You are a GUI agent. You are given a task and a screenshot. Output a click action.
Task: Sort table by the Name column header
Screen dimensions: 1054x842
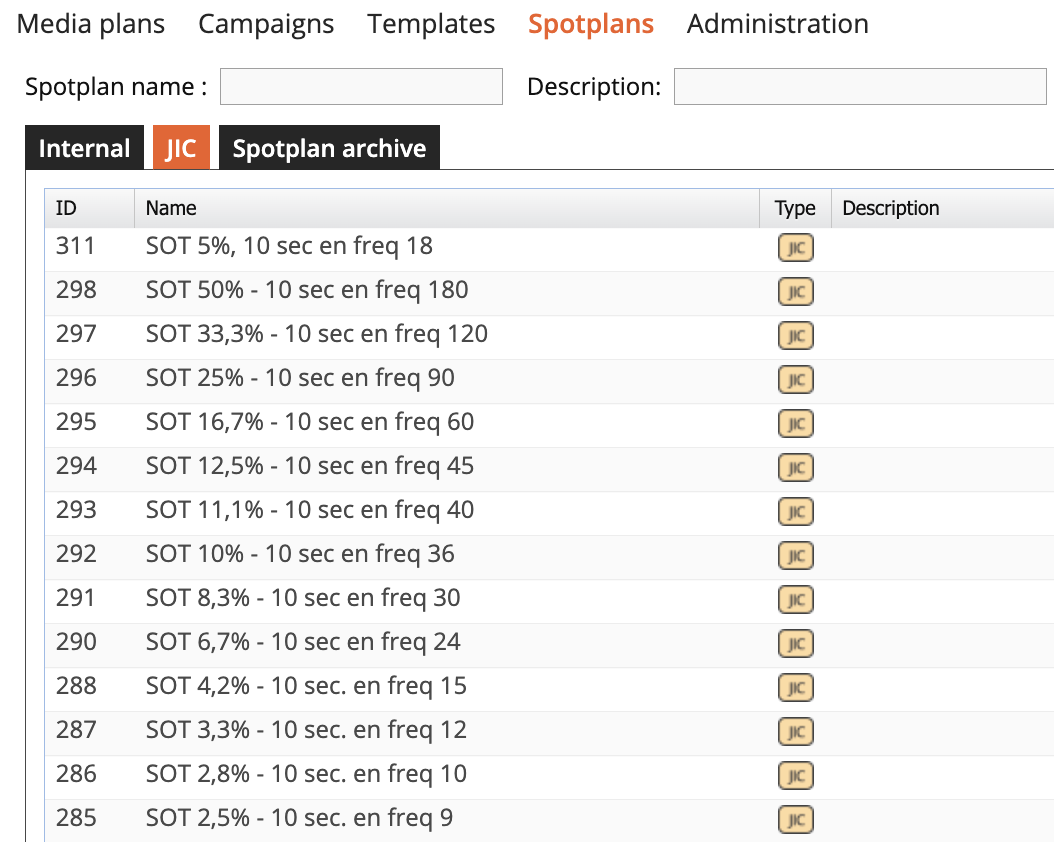pos(171,208)
